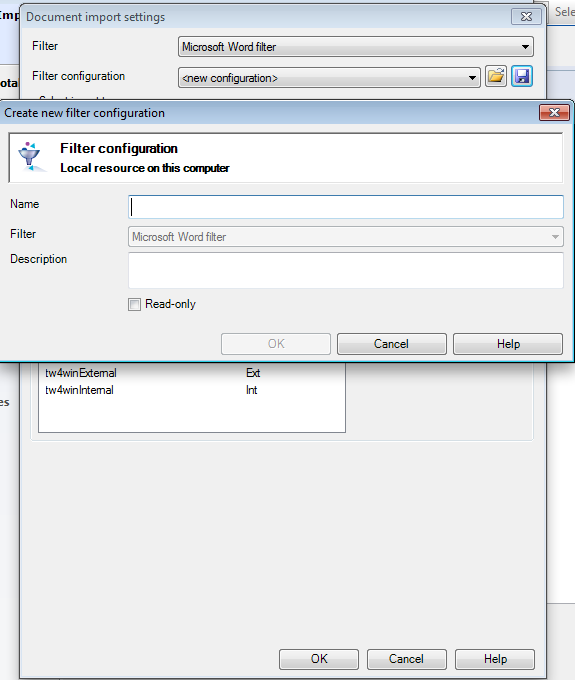Confirm Document import settings with OK
Image resolution: width=575 pixels, height=680 pixels.
click(x=319, y=659)
